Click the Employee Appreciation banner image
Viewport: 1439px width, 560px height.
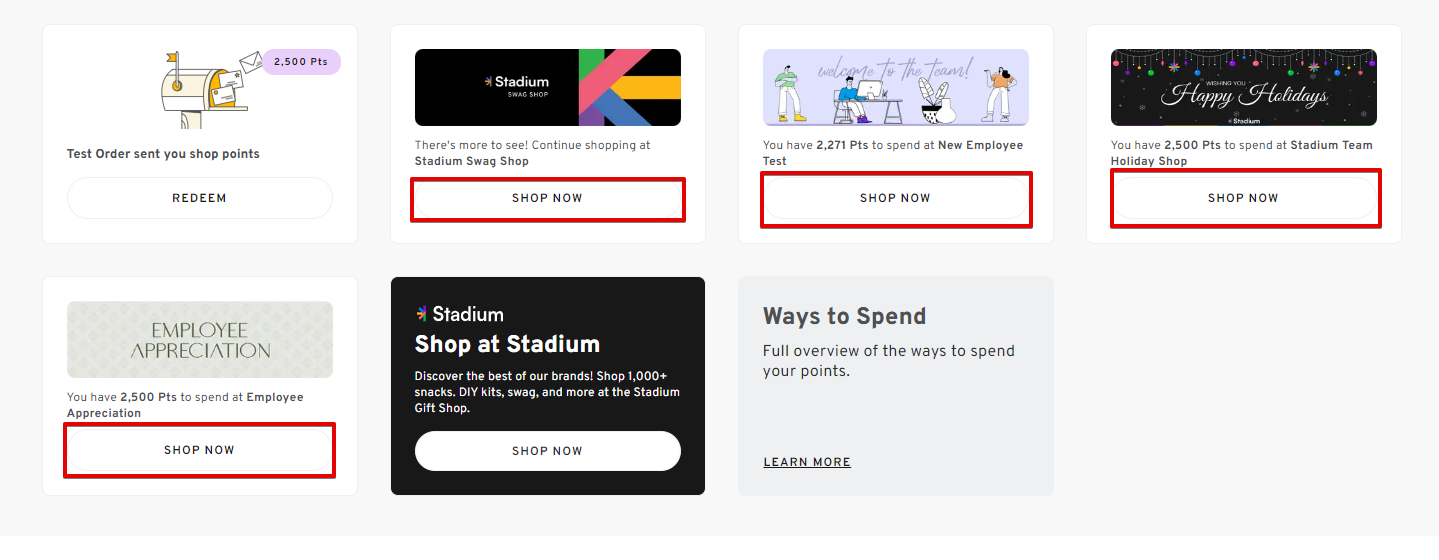tap(199, 340)
